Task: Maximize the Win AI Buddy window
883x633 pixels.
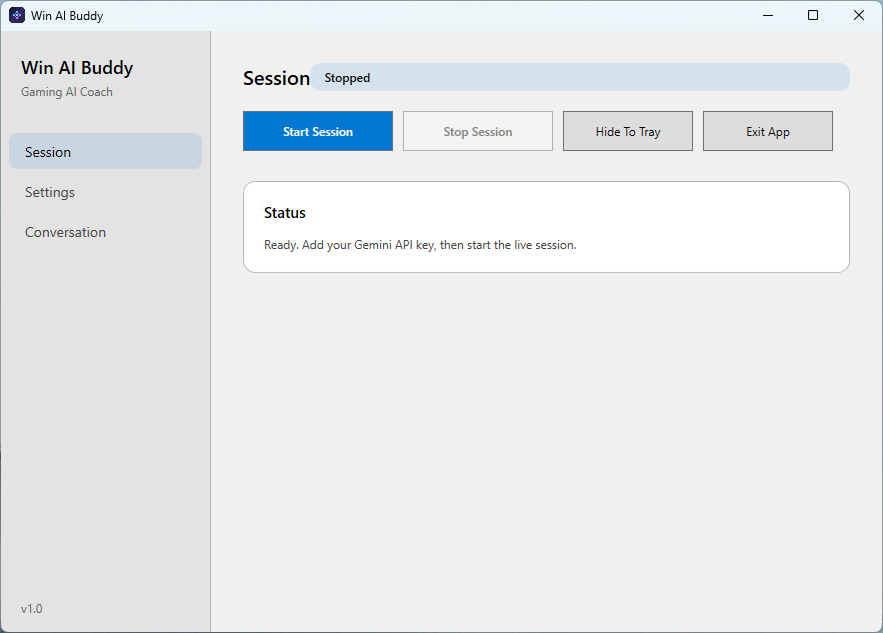Action: click(812, 15)
